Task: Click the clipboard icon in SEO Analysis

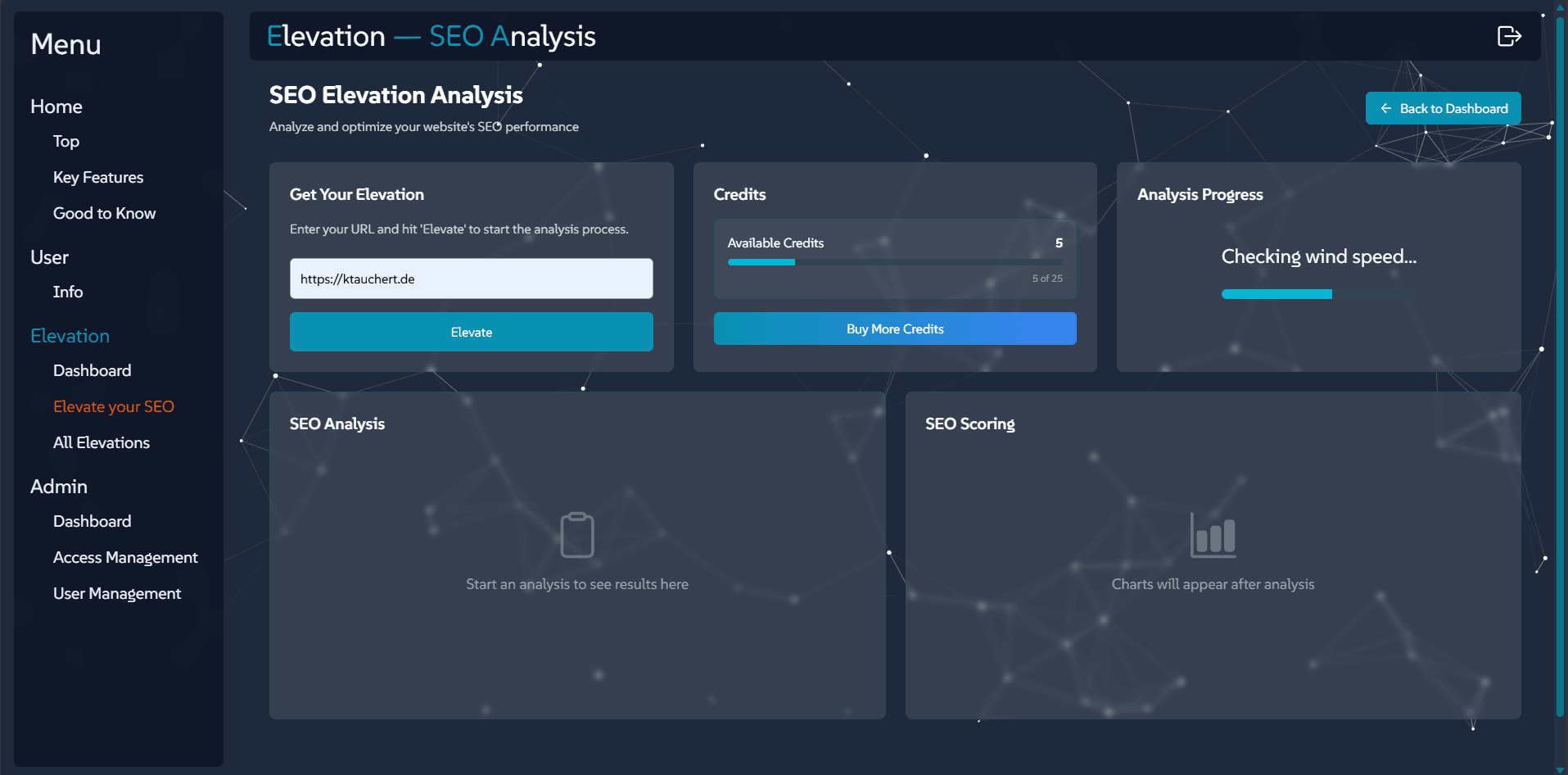Action: click(x=577, y=535)
